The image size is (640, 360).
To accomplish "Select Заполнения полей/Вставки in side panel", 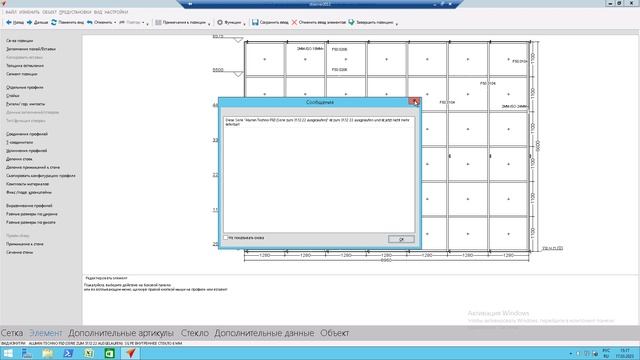I will [31, 49].
